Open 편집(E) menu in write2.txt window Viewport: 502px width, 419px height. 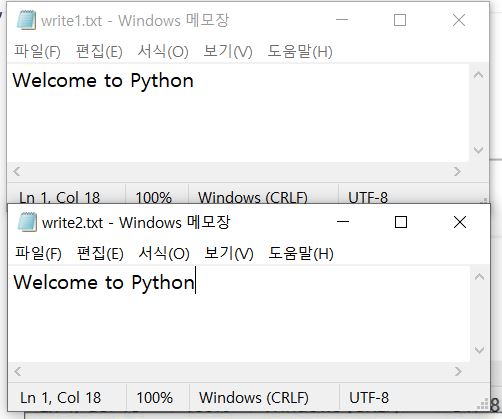(x=100, y=253)
